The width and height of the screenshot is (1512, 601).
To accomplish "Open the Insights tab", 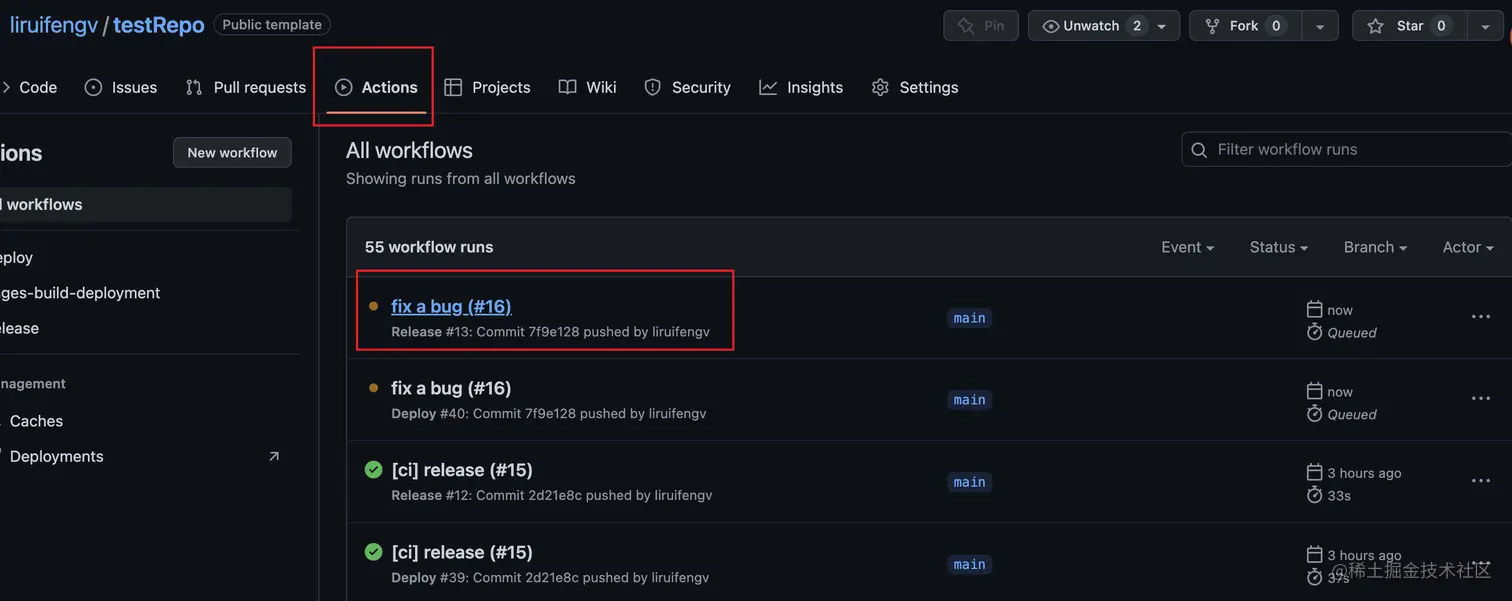I will (x=801, y=87).
